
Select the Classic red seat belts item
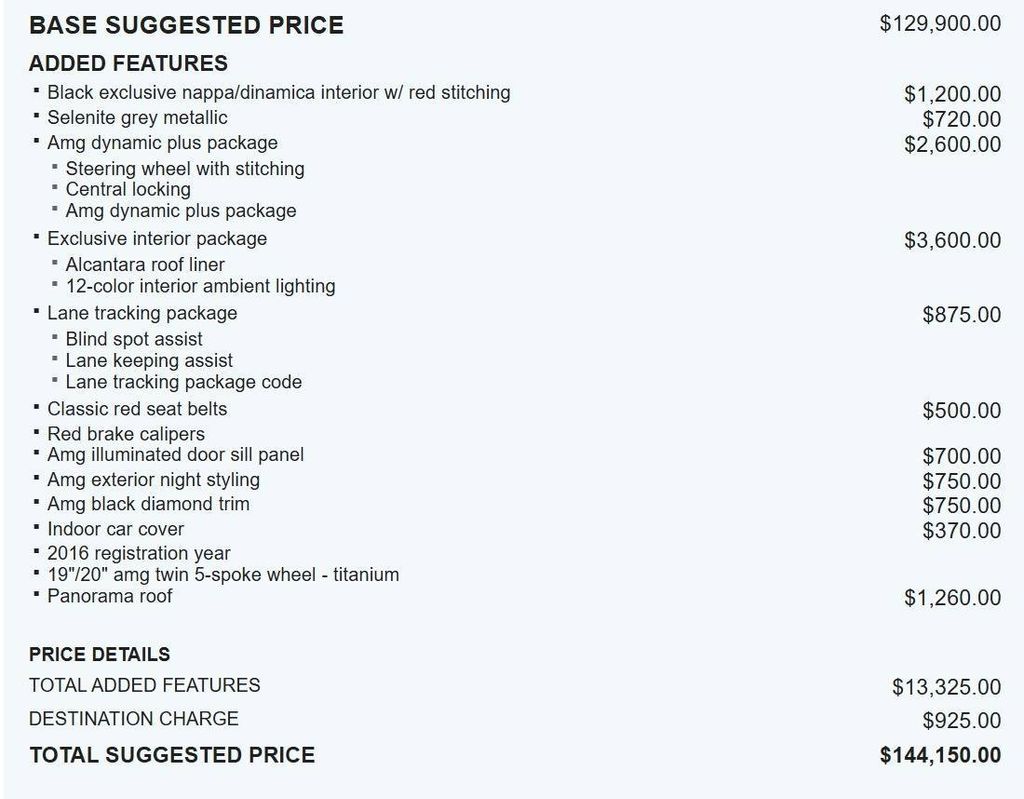pyautogui.click(x=137, y=409)
